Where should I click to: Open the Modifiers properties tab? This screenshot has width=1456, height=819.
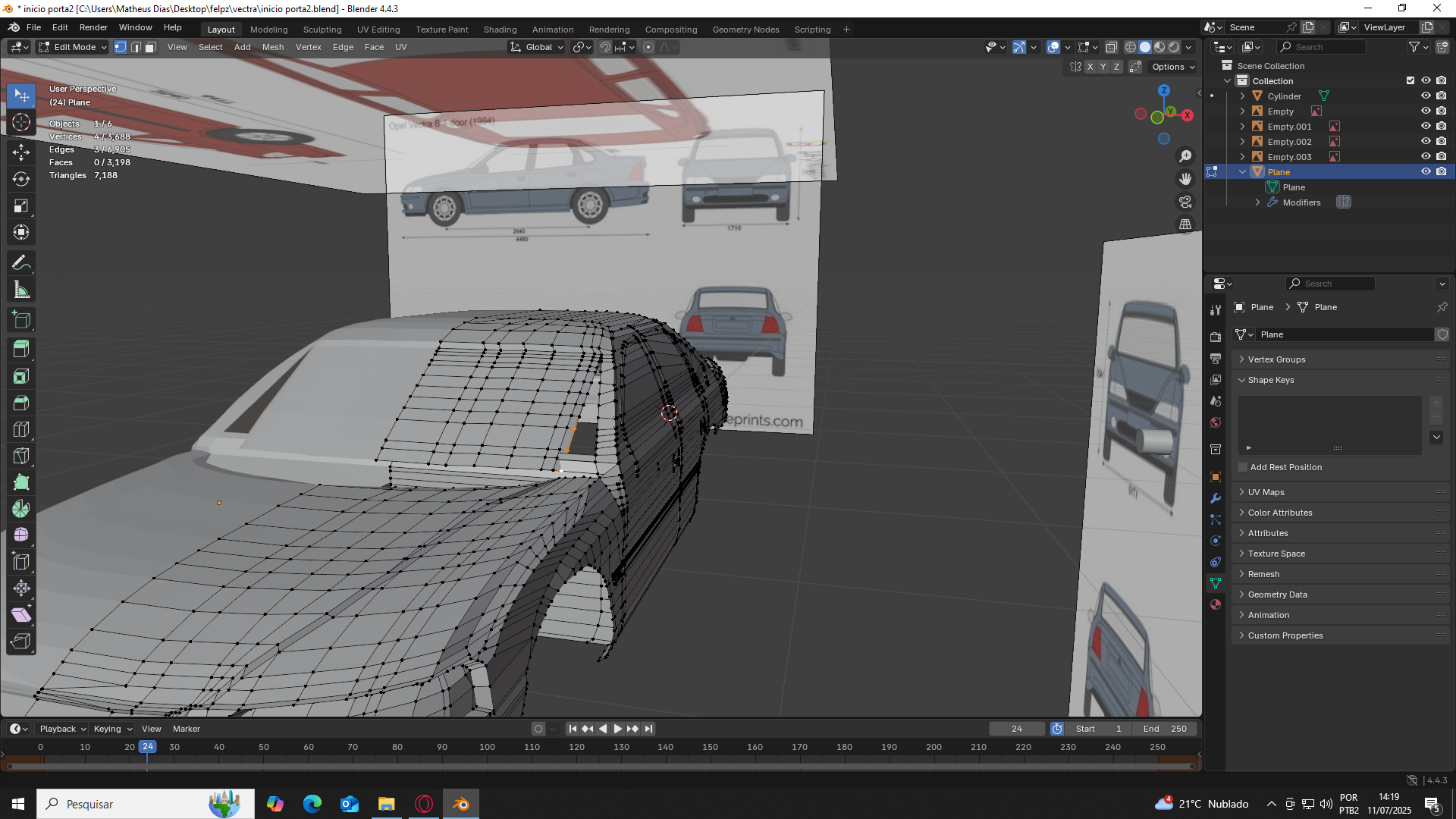point(1216,498)
